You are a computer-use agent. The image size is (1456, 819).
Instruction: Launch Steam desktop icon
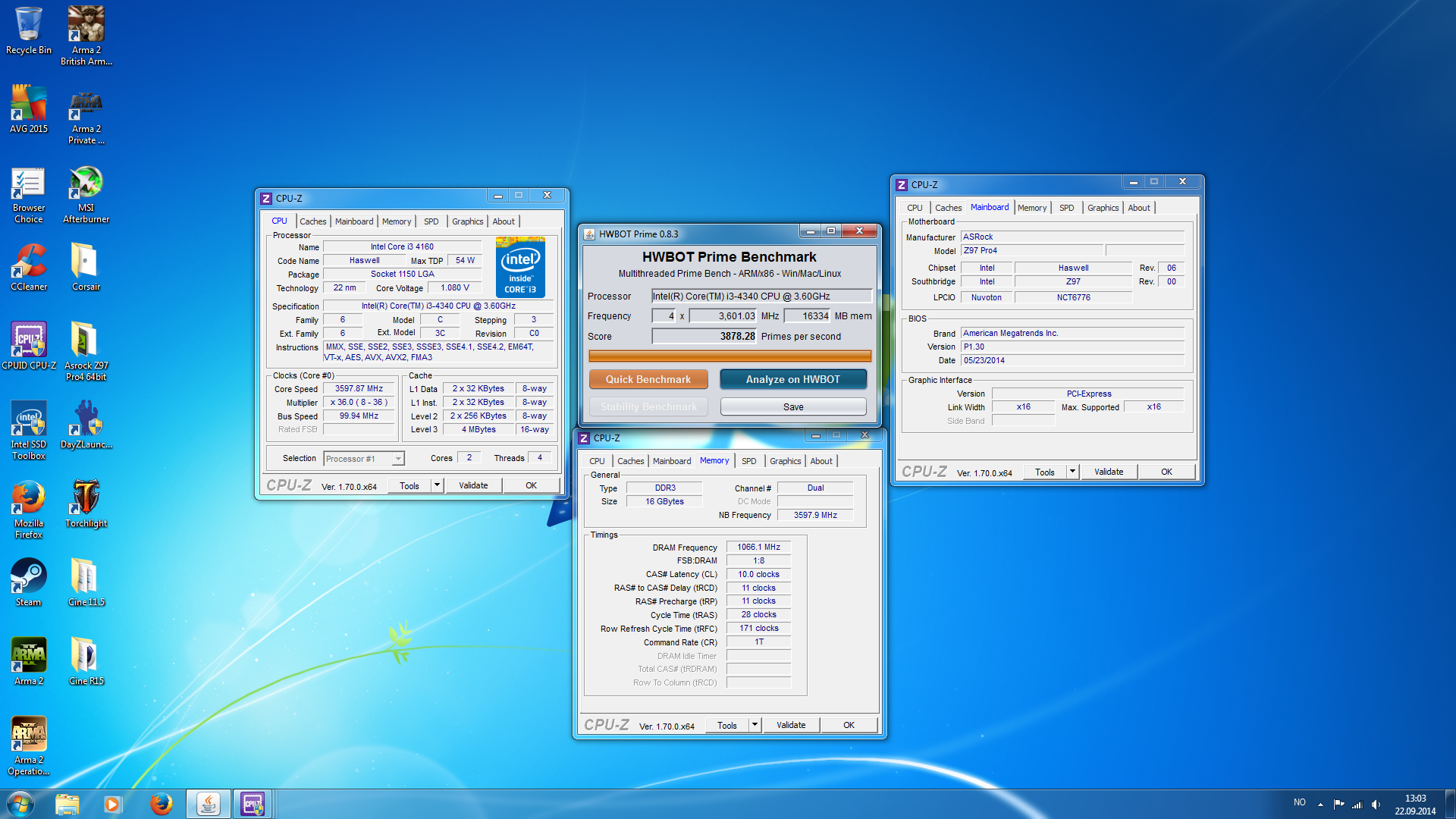29,582
